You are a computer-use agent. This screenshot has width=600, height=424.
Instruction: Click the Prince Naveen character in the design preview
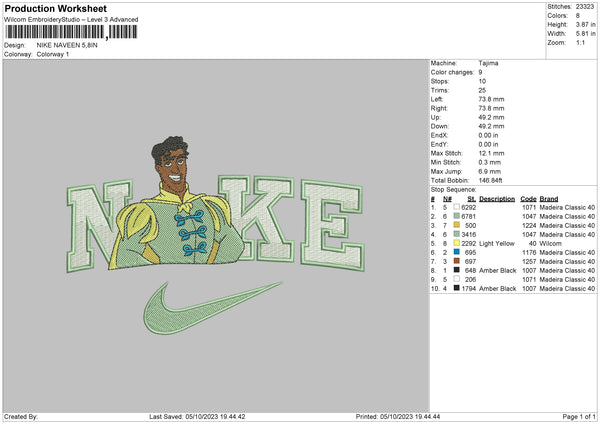point(177,203)
